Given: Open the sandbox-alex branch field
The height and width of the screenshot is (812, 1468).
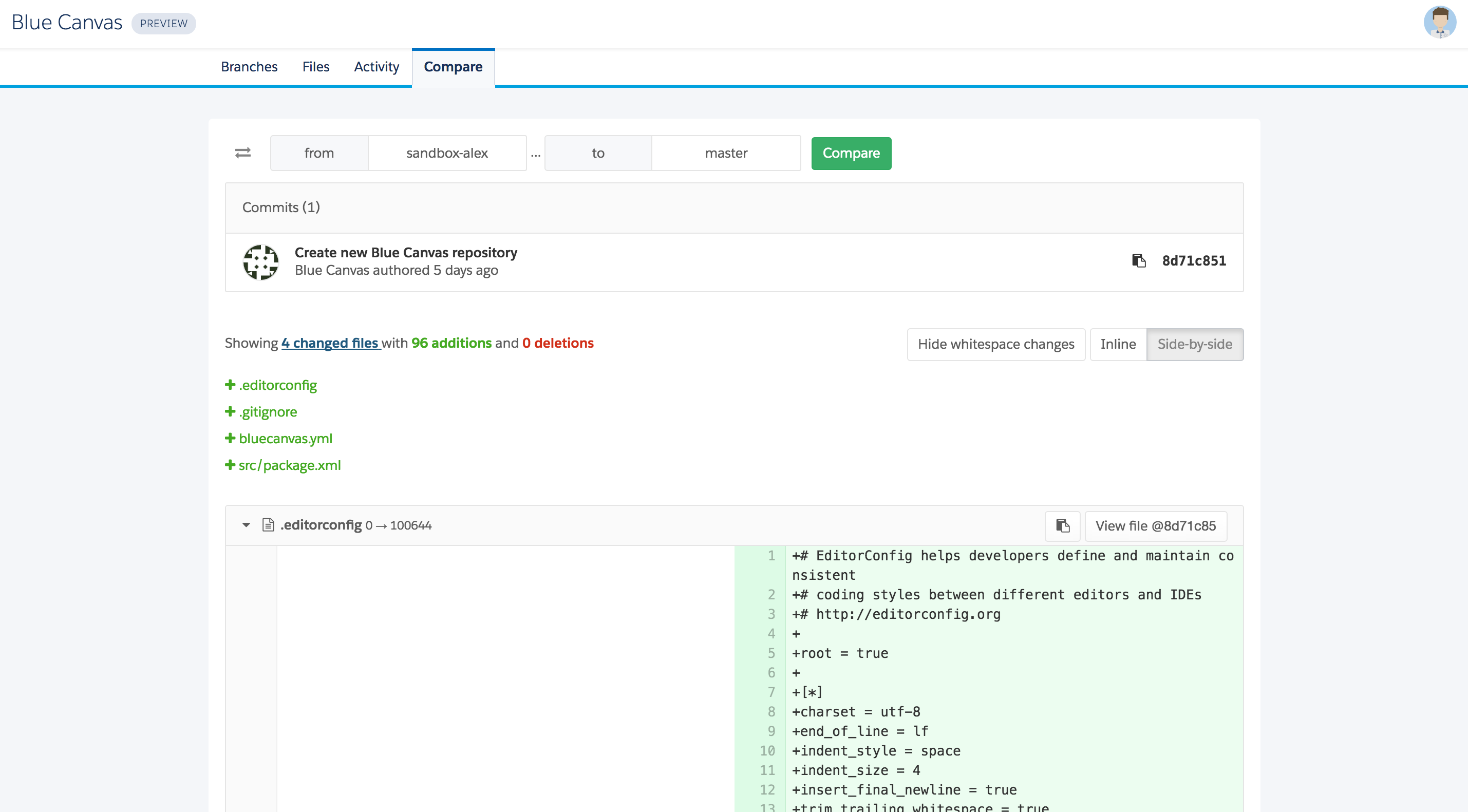Looking at the screenshot, I should (447, 153).
